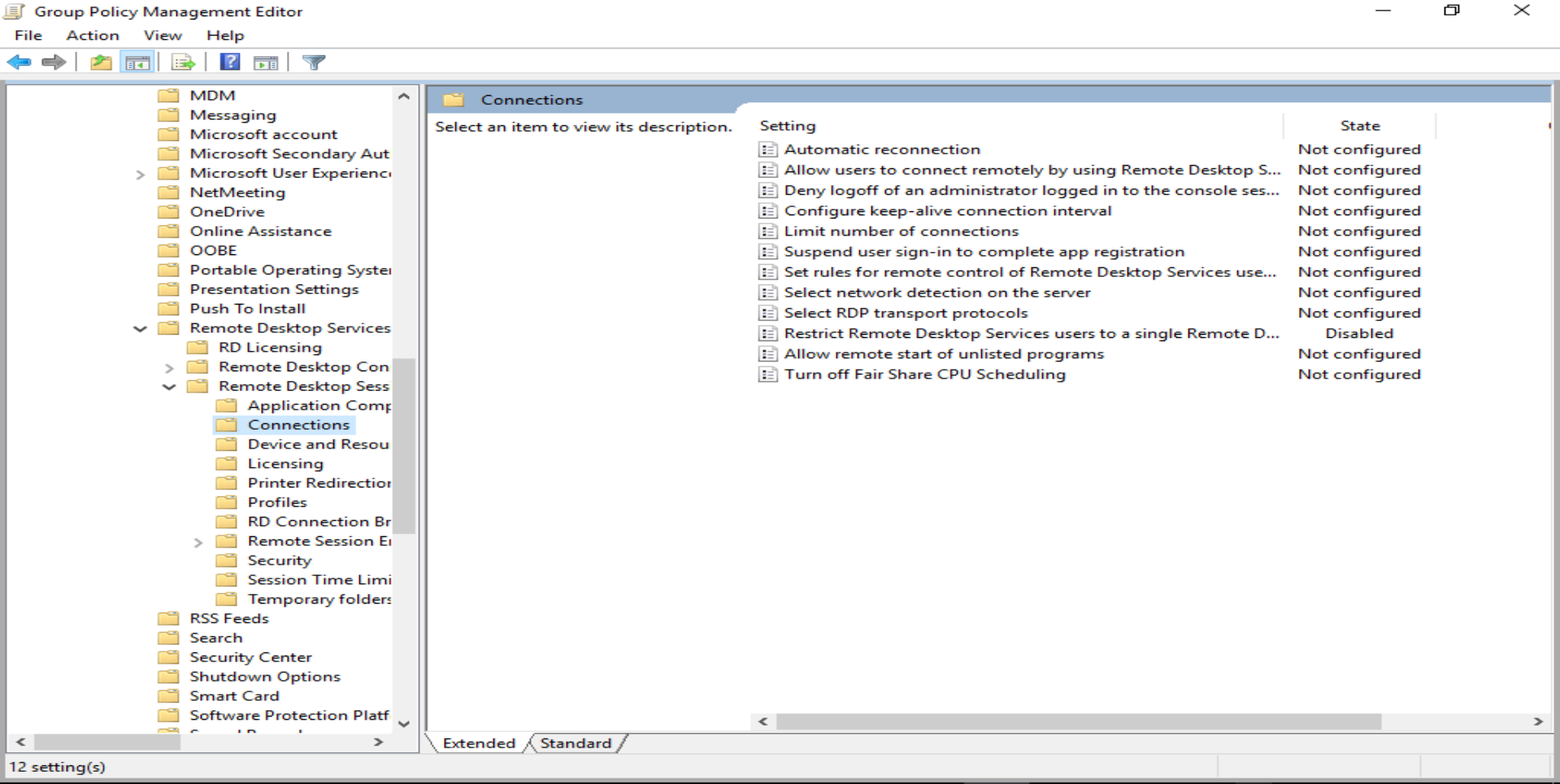Viewport: 1560px width, 784px height.
Task: Click the folder icon beside MDM
Action: (x=168, y=96)
